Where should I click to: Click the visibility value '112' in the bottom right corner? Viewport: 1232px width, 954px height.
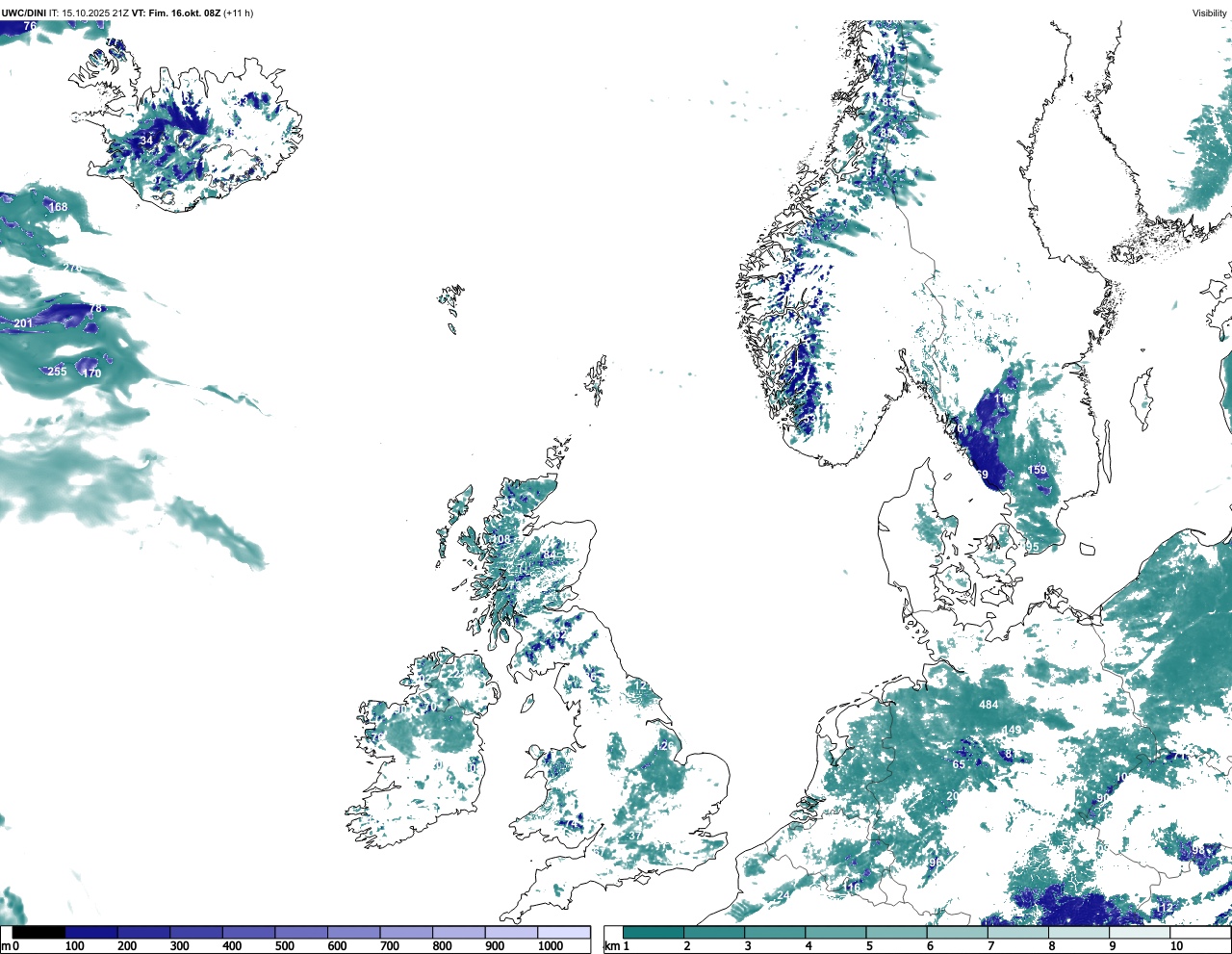pyautogui.click(x=1165, y=908)
